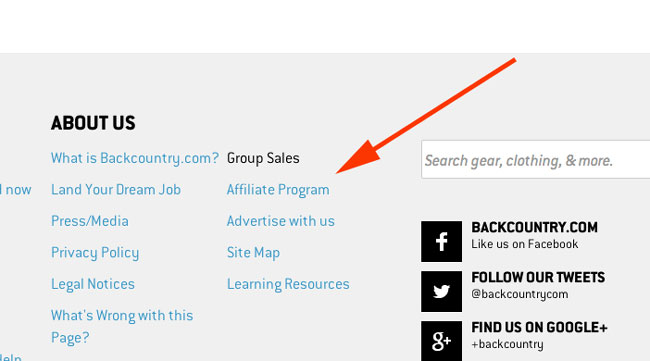
Task: View the Legal Notices link
Action: [93, 284]
